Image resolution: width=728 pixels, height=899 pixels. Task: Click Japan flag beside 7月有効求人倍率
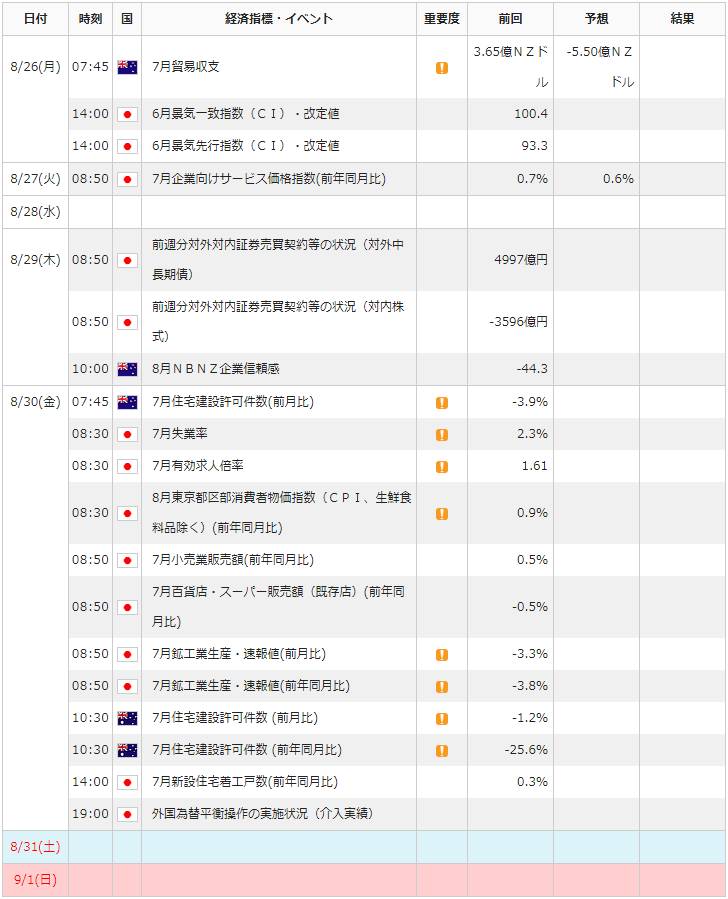(127, 467)
